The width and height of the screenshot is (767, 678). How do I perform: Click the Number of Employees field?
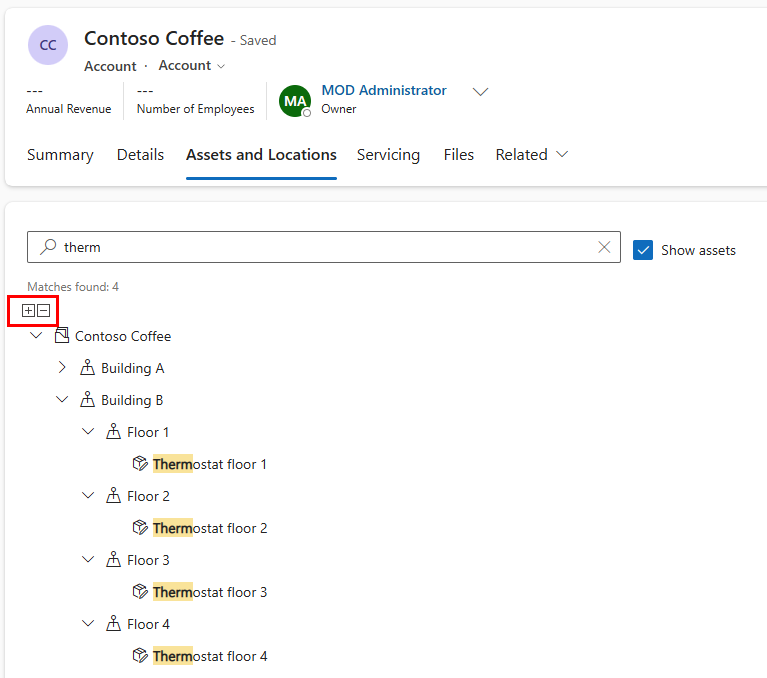coord(195,100)
